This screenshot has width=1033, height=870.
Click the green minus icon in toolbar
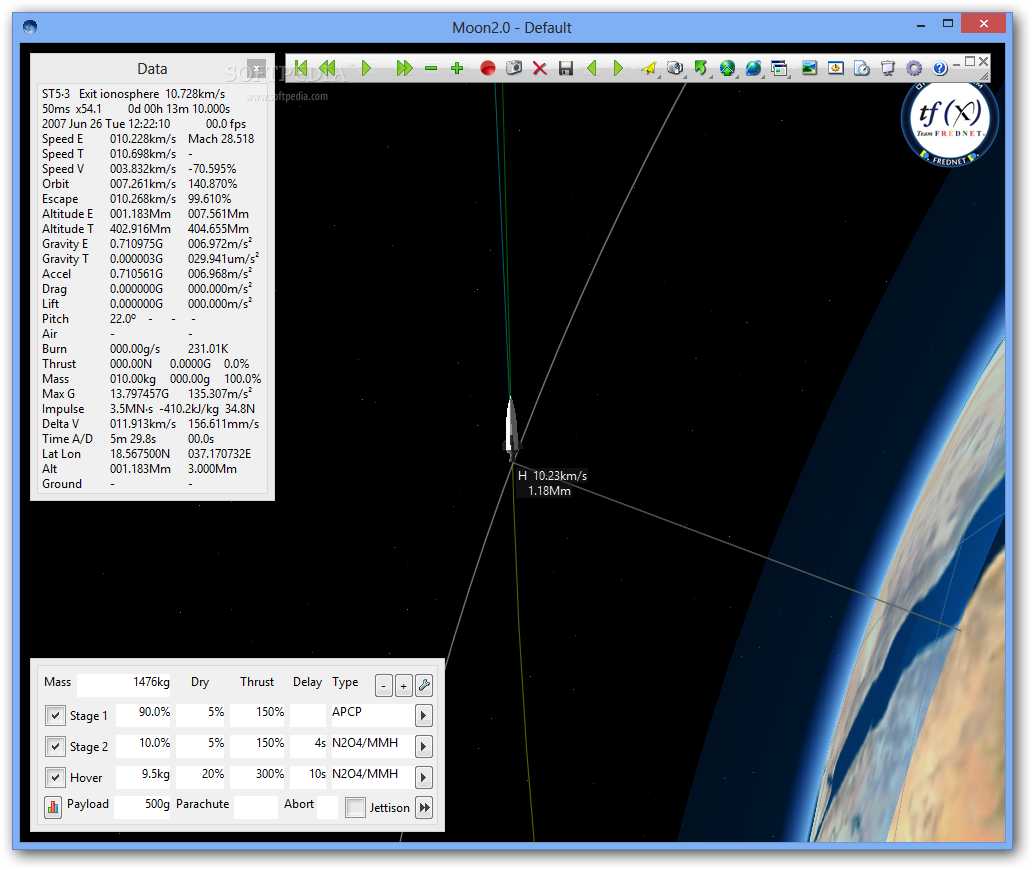[x=431, y=68]
